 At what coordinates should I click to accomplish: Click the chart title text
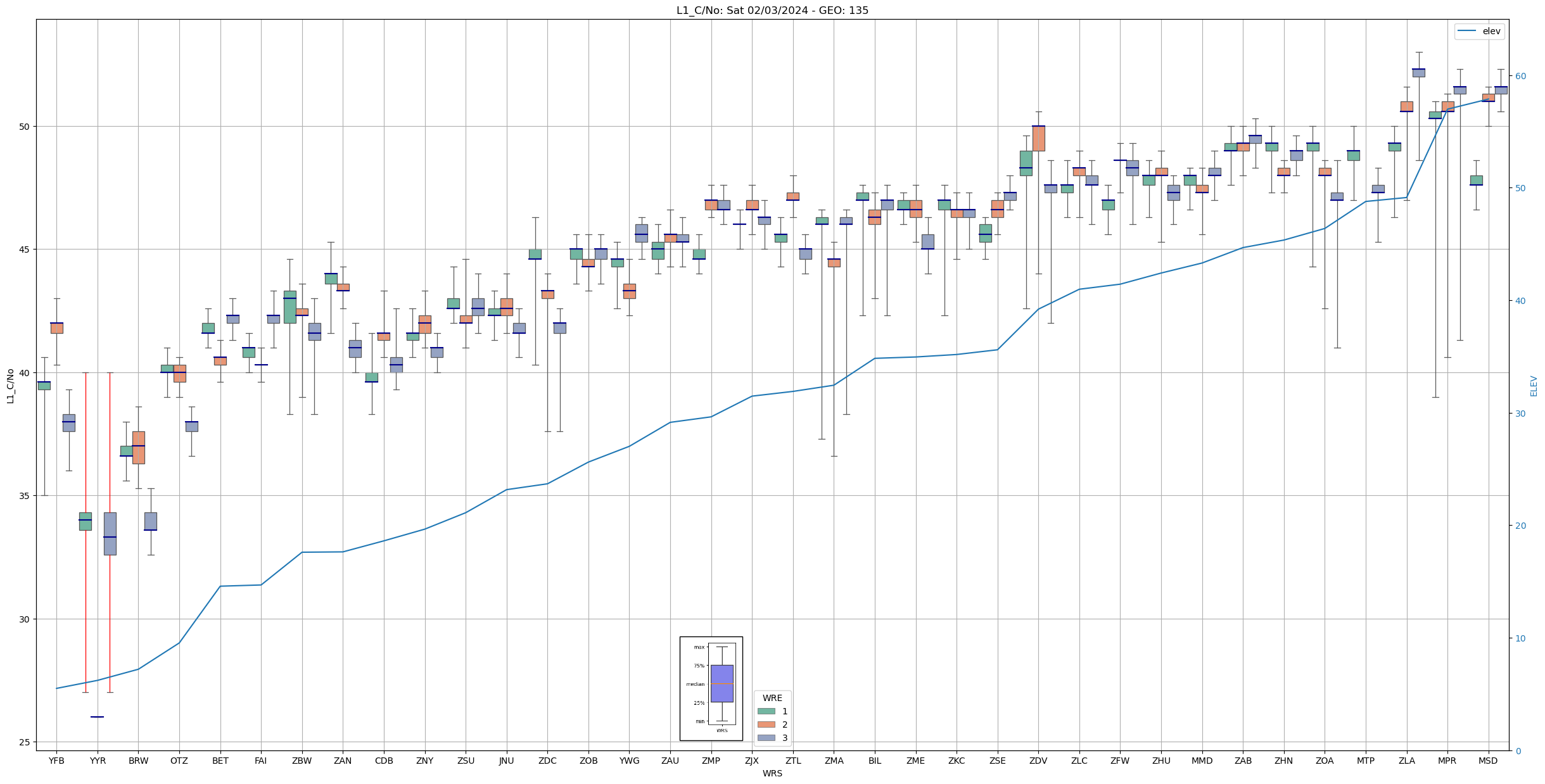(x=772, y=10)
